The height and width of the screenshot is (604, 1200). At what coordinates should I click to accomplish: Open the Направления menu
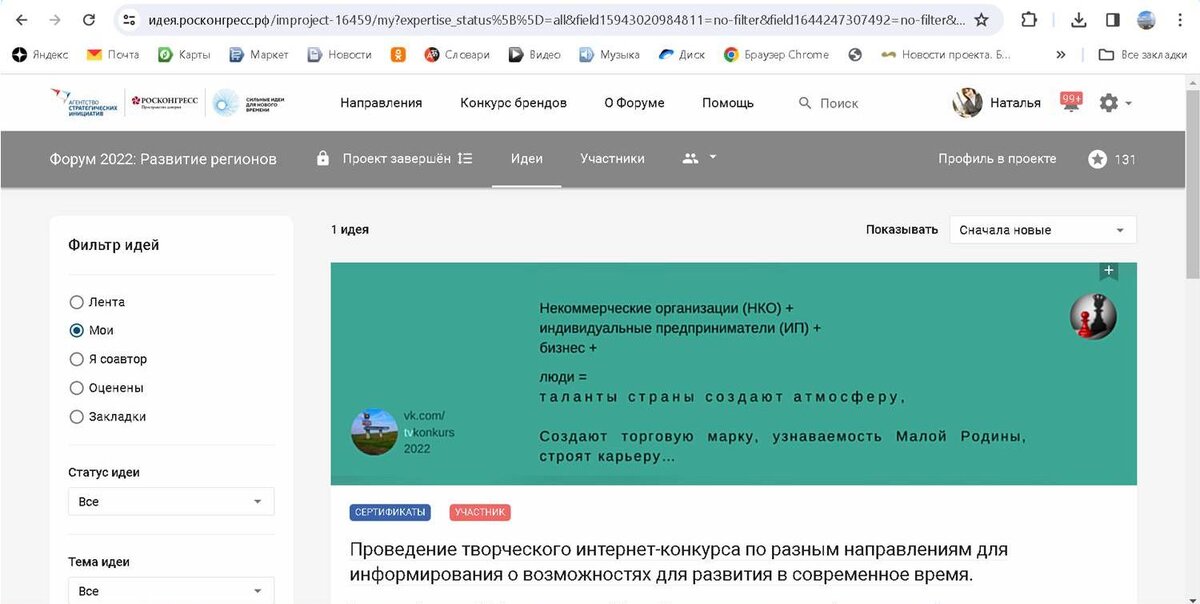pos(380,102)
